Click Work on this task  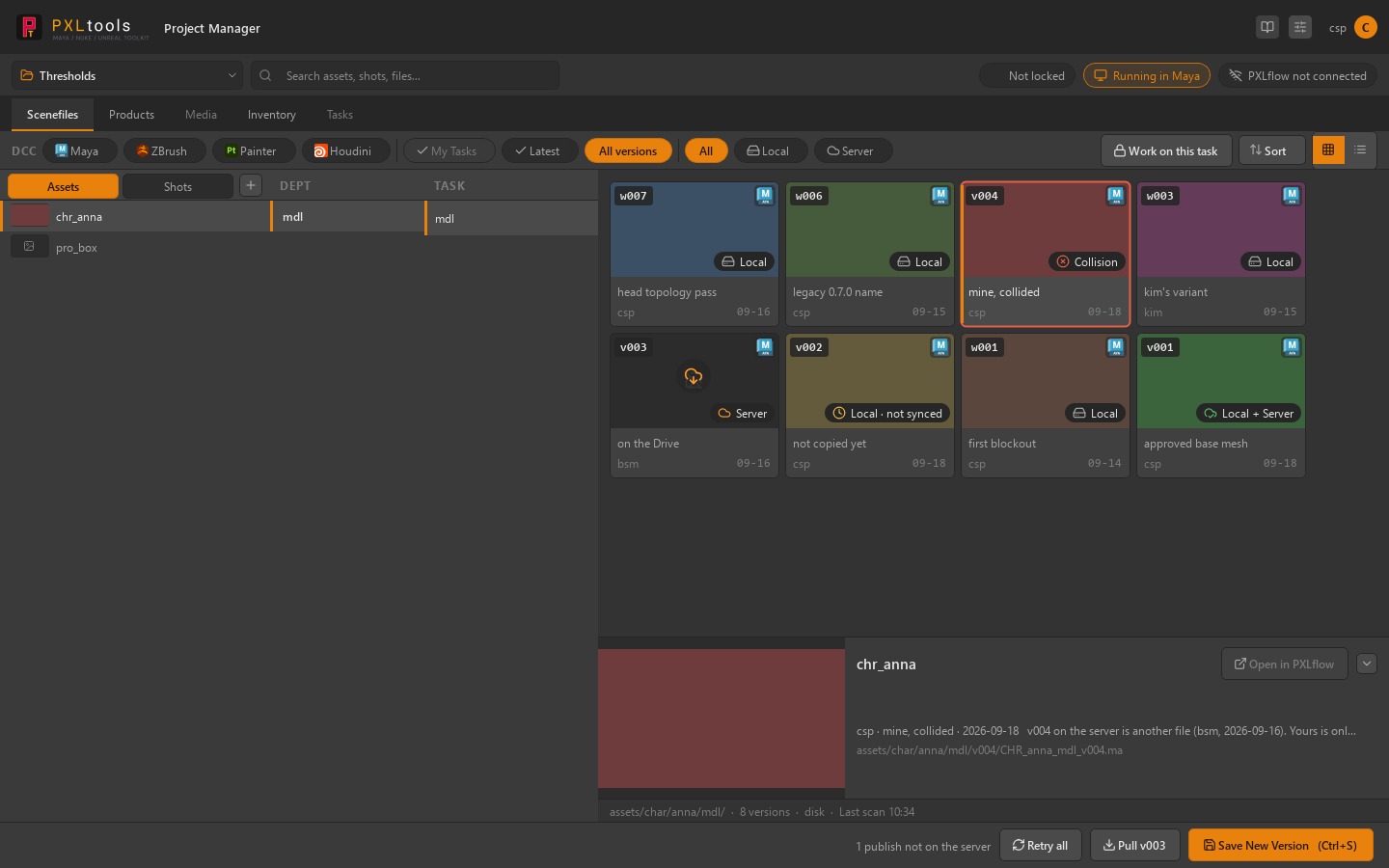click(1166, 150)
